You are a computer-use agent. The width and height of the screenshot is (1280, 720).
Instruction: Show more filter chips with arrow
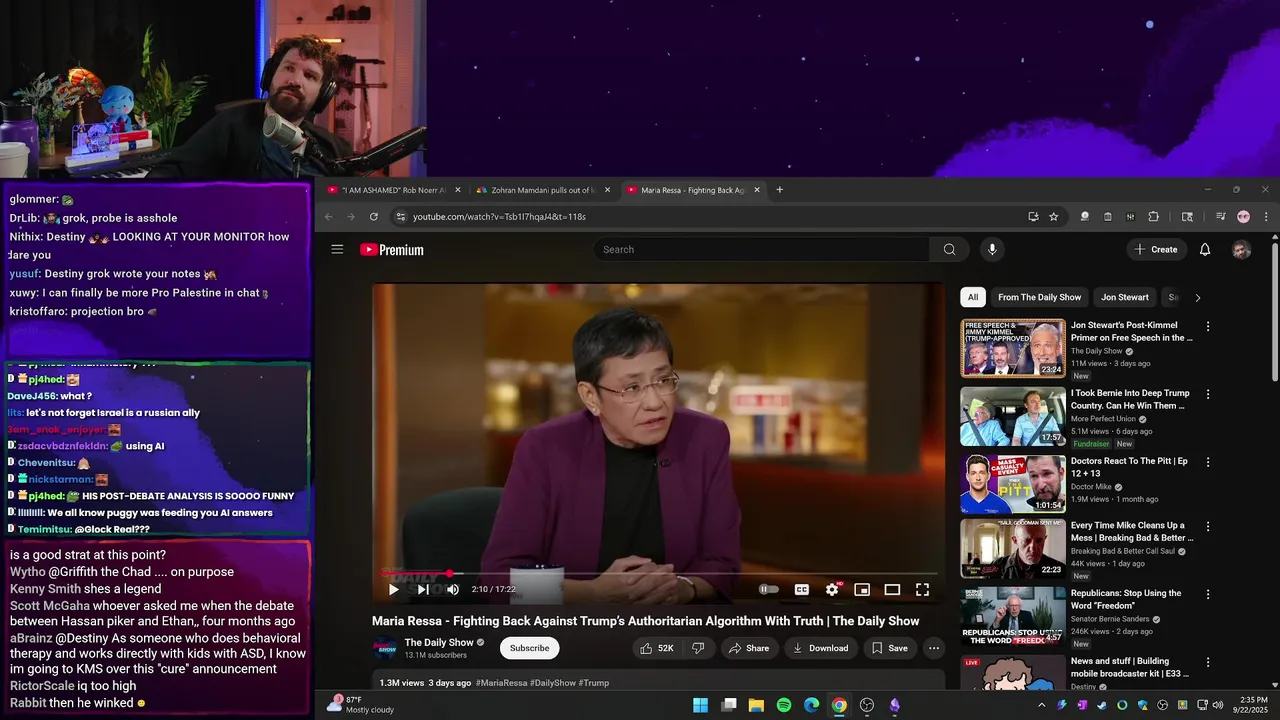tap(1197, 297)
